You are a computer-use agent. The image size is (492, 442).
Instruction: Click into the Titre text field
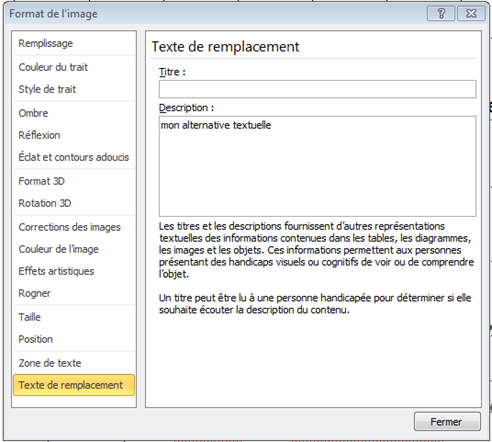317,89
